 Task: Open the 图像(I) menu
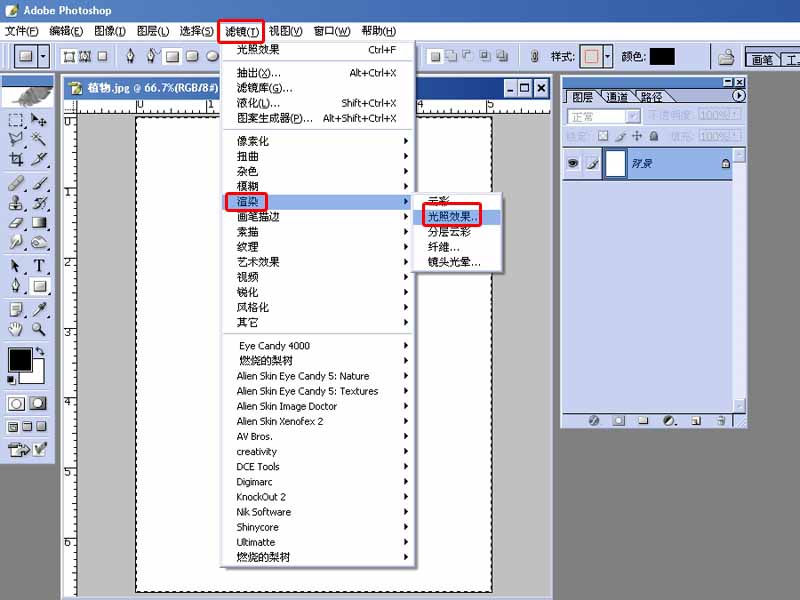pos(109,31)
